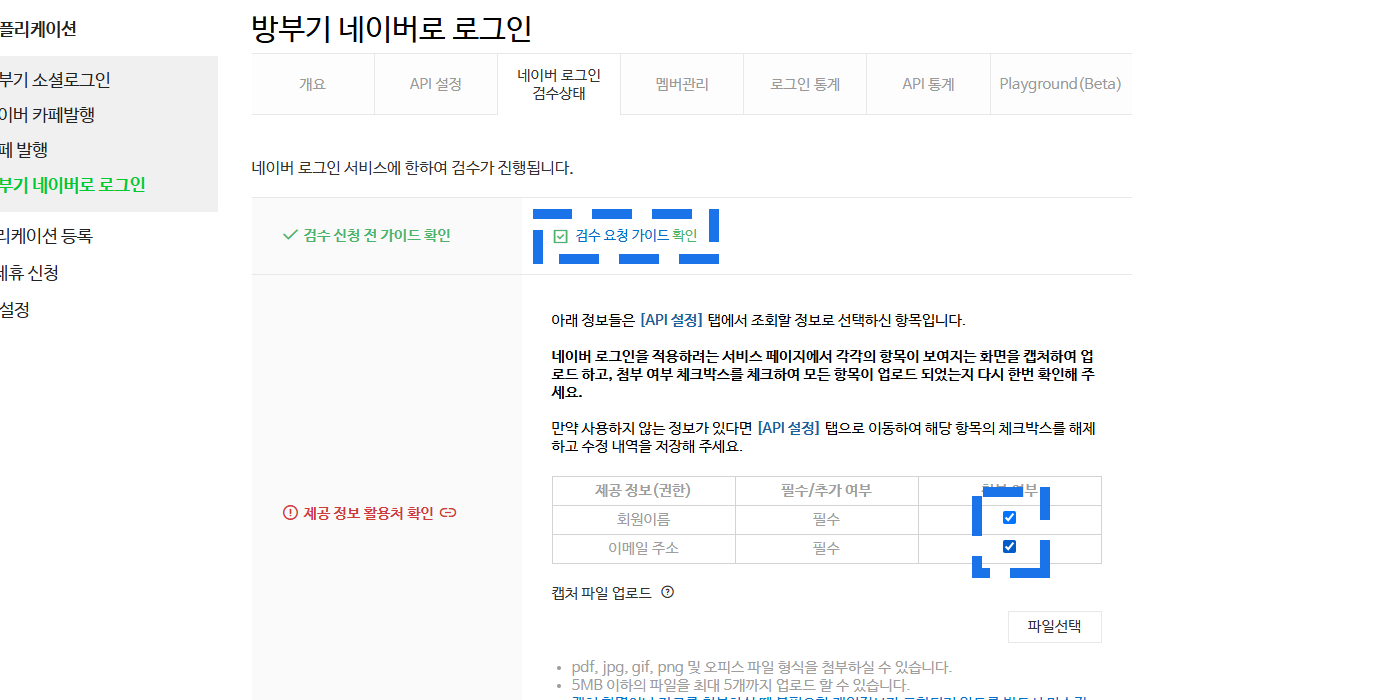This screenshot has height=700, width=1400.
Task: Click the 필수/추가 여부 column header
Action: [x=827, y=490]
